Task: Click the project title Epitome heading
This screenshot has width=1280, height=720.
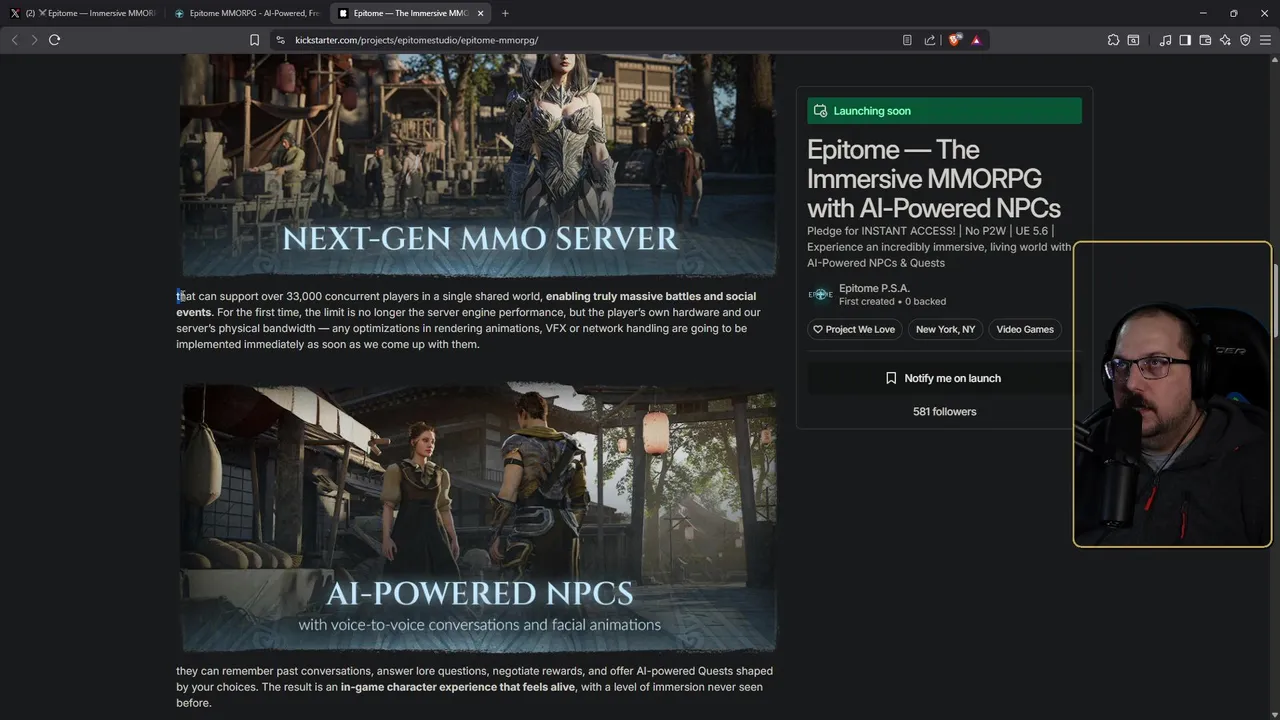Action: click(934, 179)
